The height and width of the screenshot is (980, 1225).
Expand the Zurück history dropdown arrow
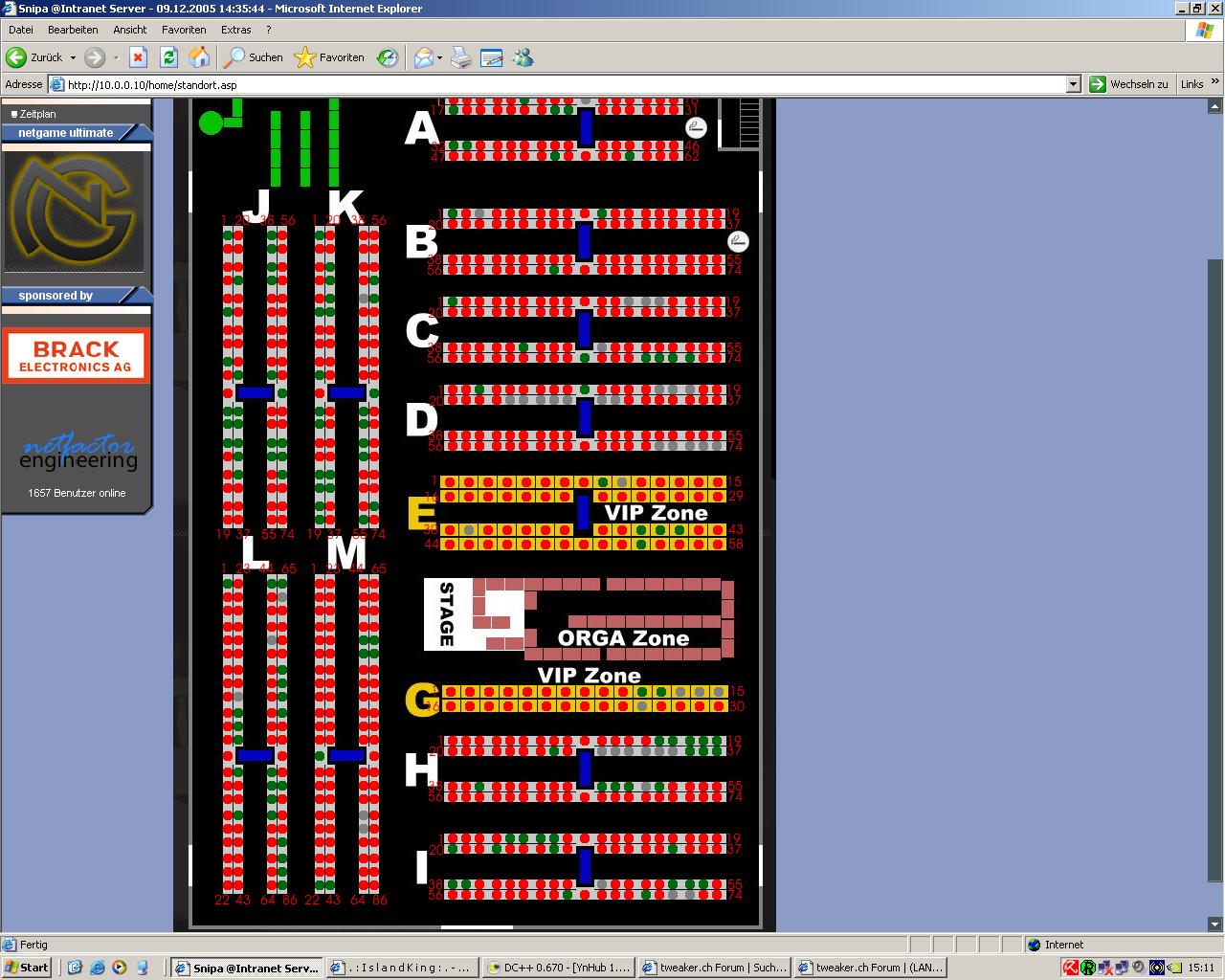[x=73, y=57]
